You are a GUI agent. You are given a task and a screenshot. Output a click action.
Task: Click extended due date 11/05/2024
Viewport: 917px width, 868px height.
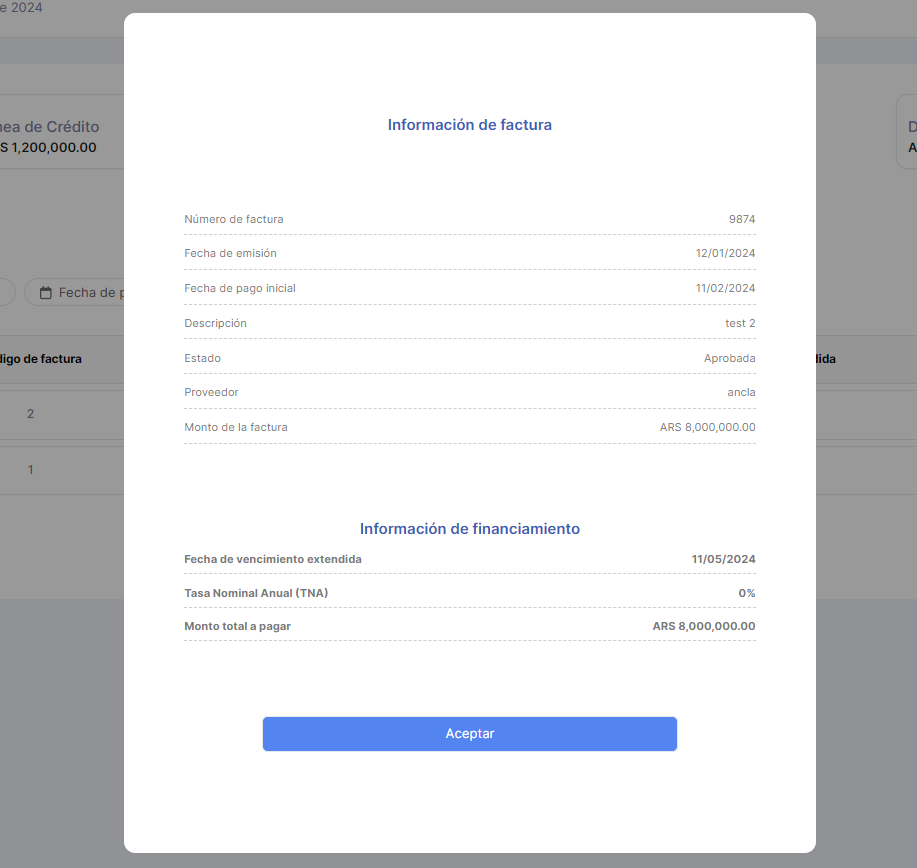click(x=723, y=560)
